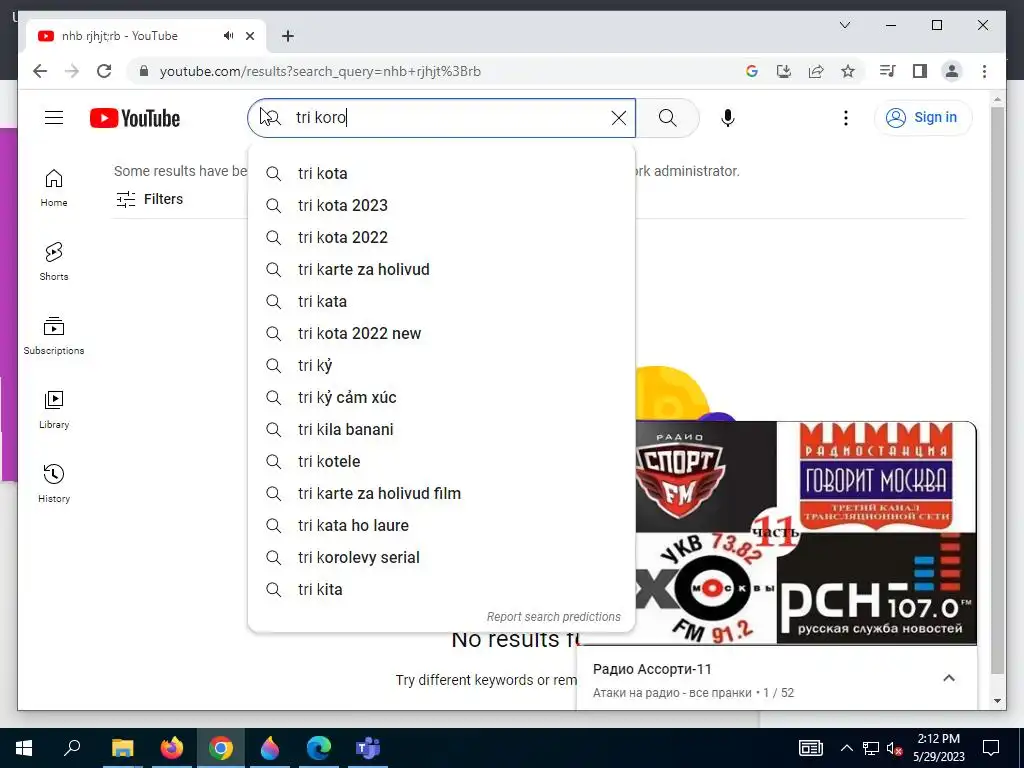Share this page icon
This screenshot has width=1024, height=768.
click(x=816, y=71)
